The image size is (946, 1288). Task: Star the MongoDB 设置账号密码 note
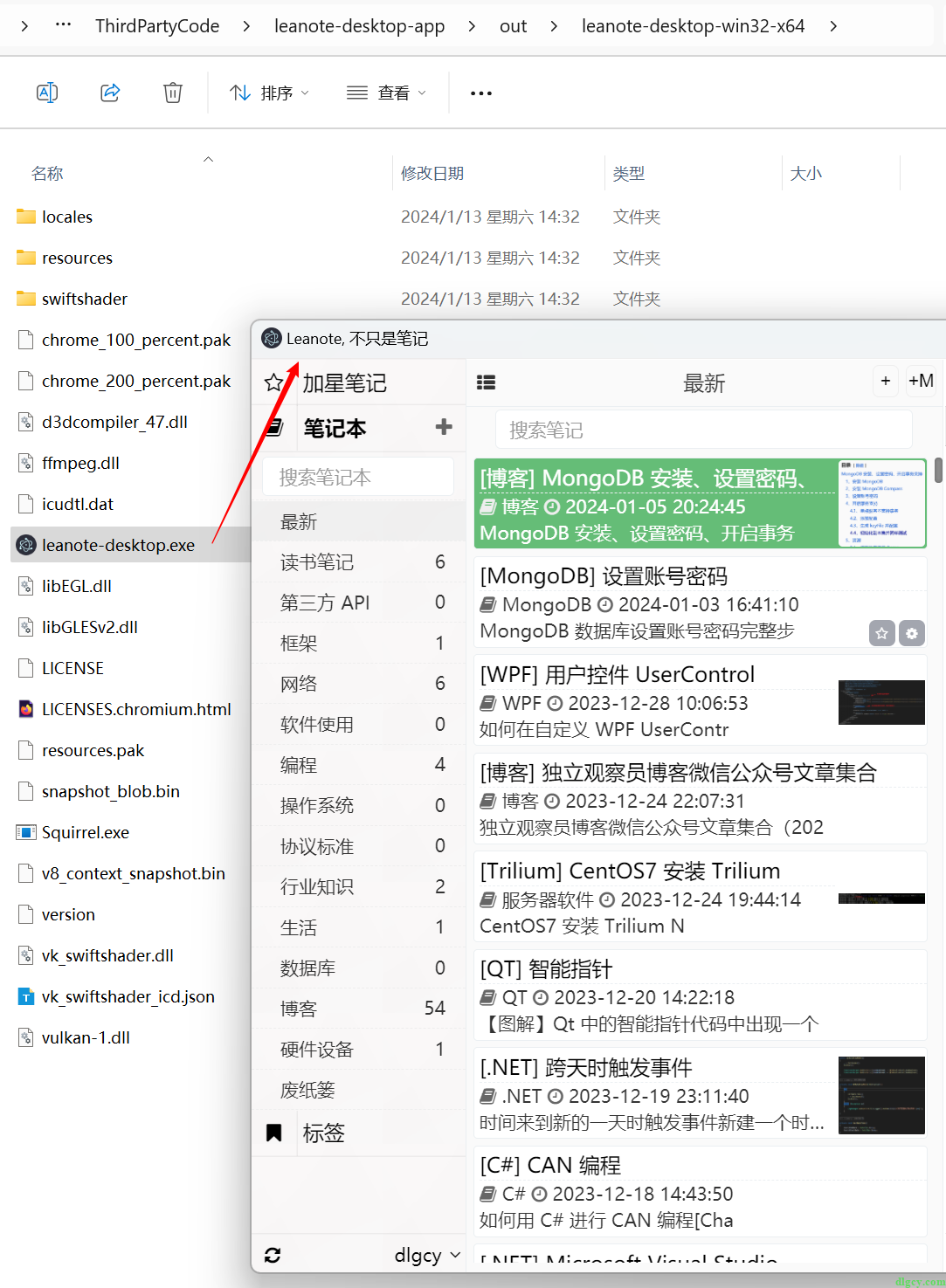coord(881,634)
